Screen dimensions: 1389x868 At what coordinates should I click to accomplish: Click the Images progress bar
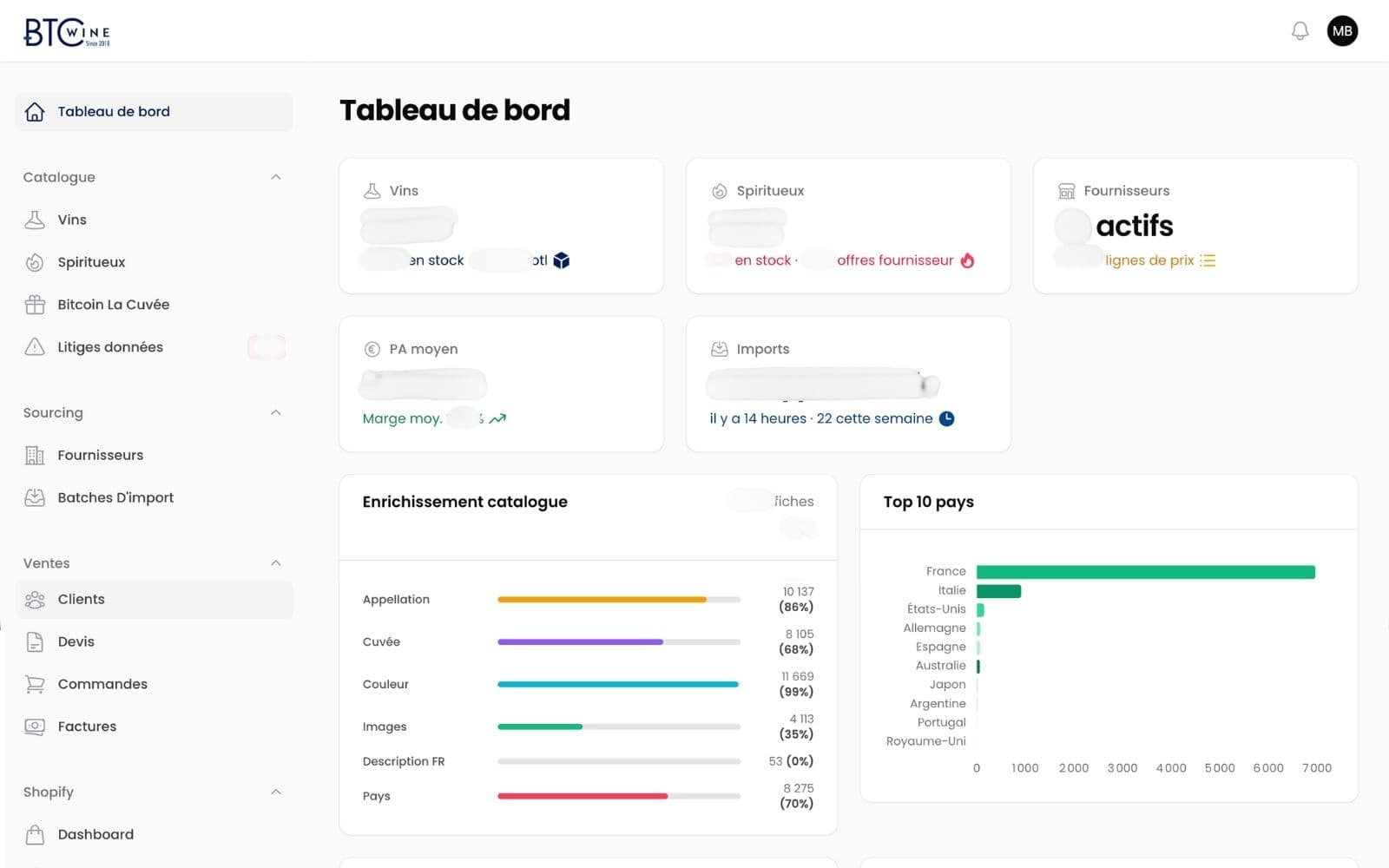(x=619, y=727)
